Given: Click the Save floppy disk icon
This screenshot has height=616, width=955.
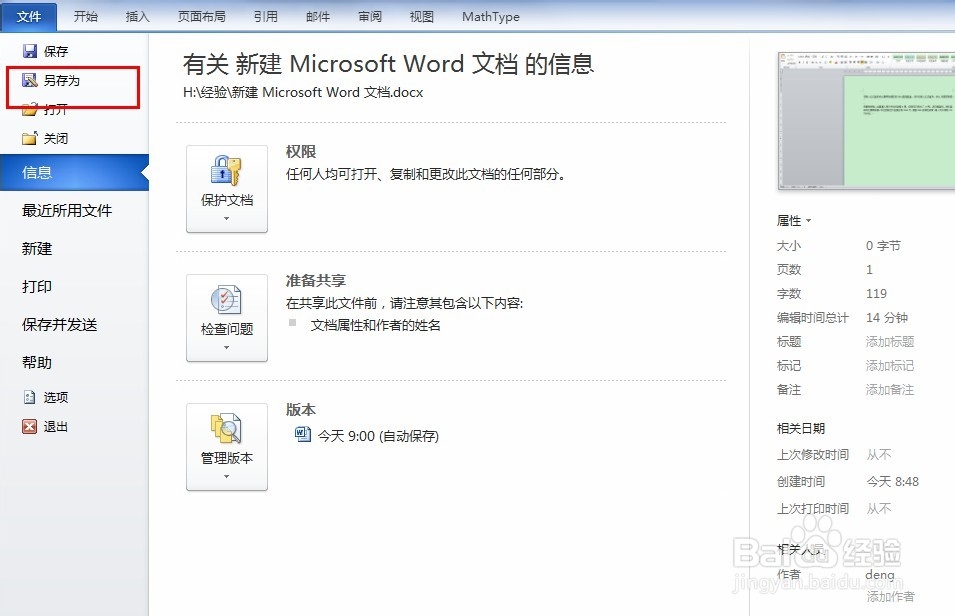Looking at the screenshot, I should point(30,51).
